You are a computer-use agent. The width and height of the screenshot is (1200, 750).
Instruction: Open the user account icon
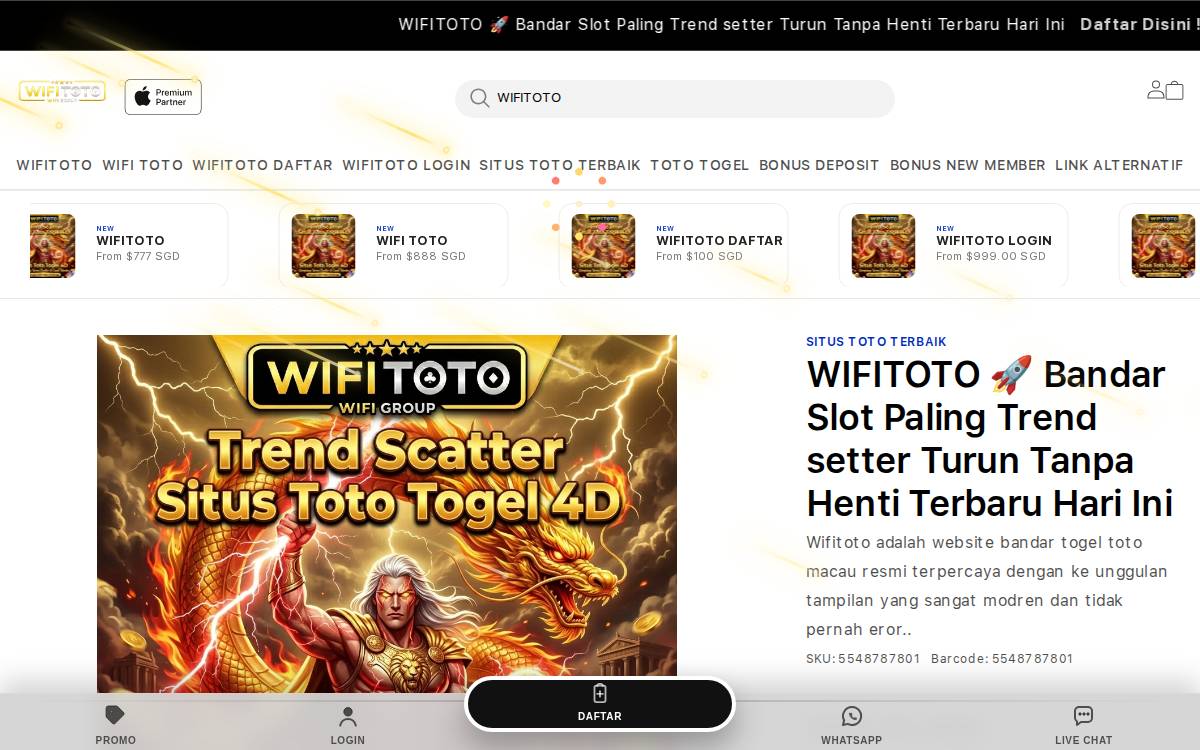coord(1156,90)
